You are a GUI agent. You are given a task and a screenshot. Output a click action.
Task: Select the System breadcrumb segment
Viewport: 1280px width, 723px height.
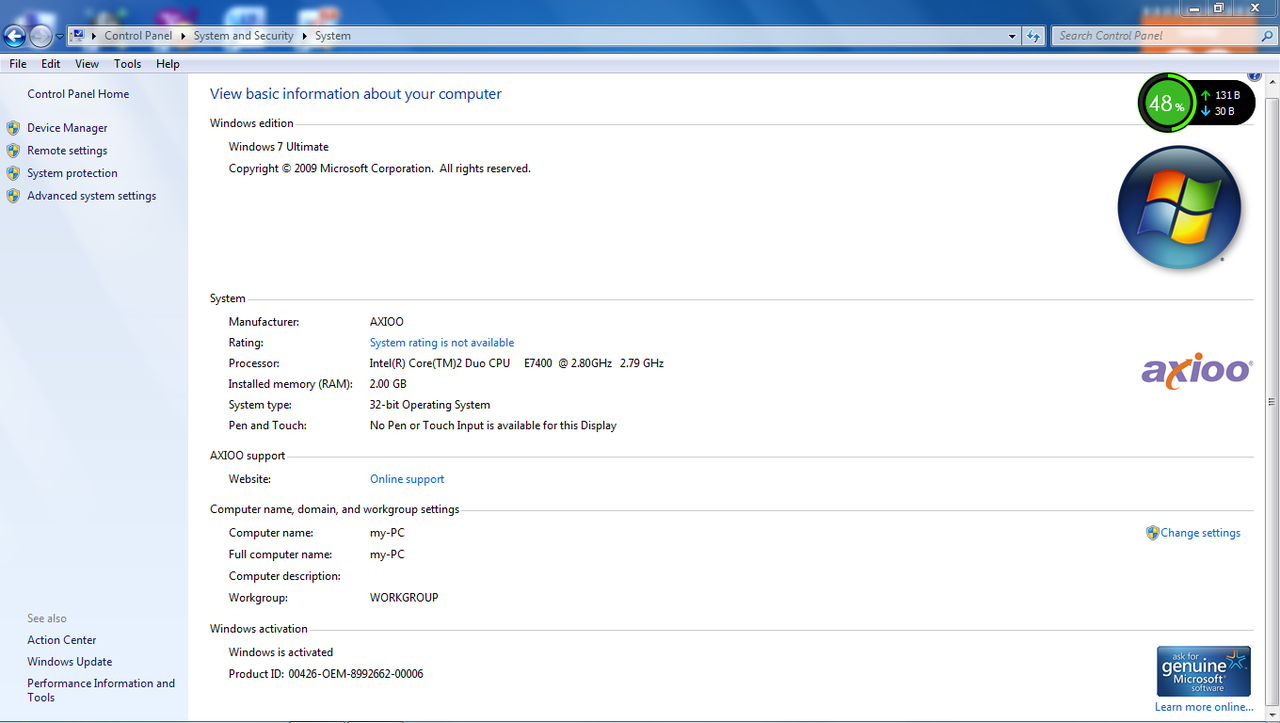(x=333, y=36)
